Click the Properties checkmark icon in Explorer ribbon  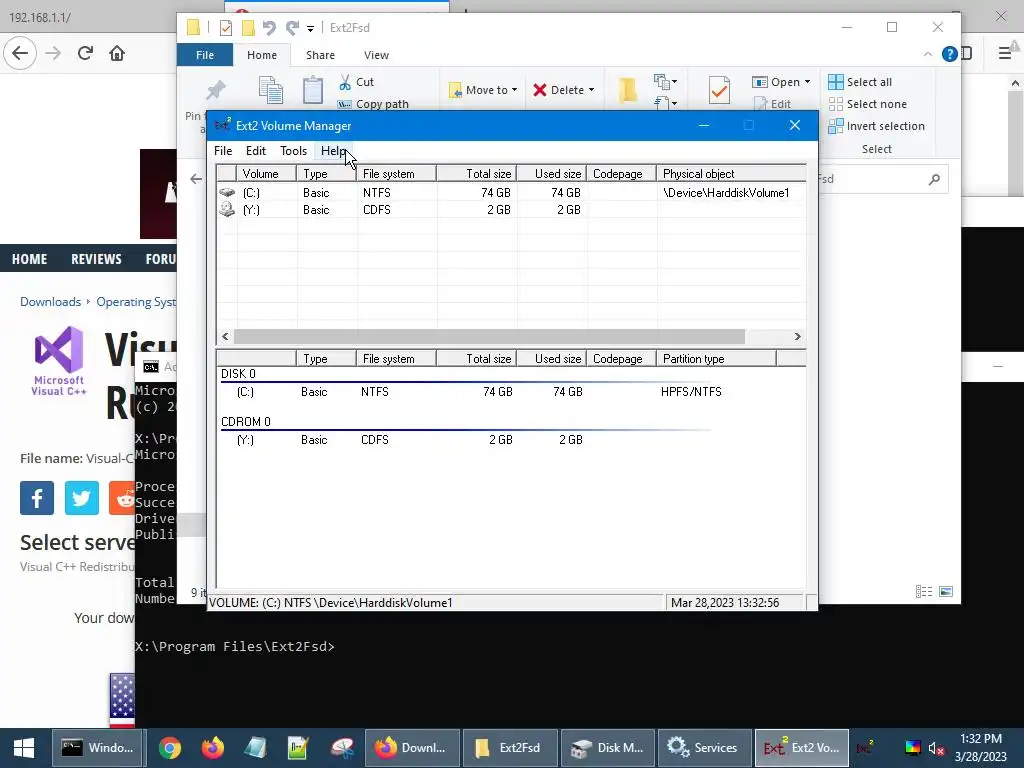[719, 90]
